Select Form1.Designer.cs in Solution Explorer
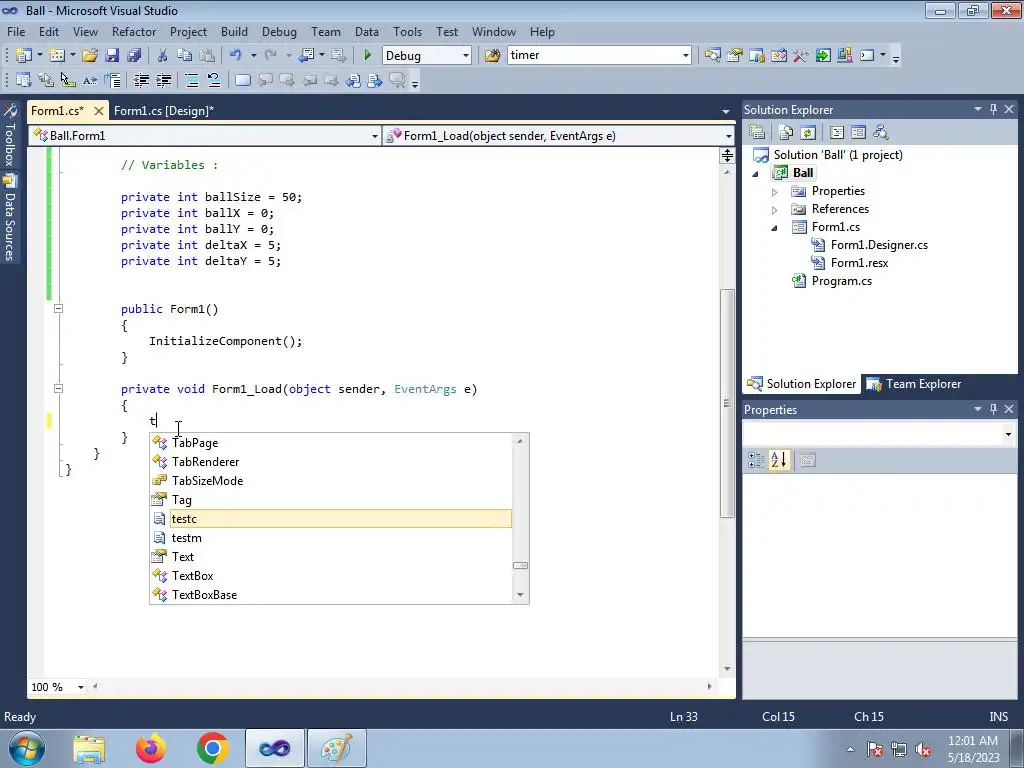 coord(879,245)
